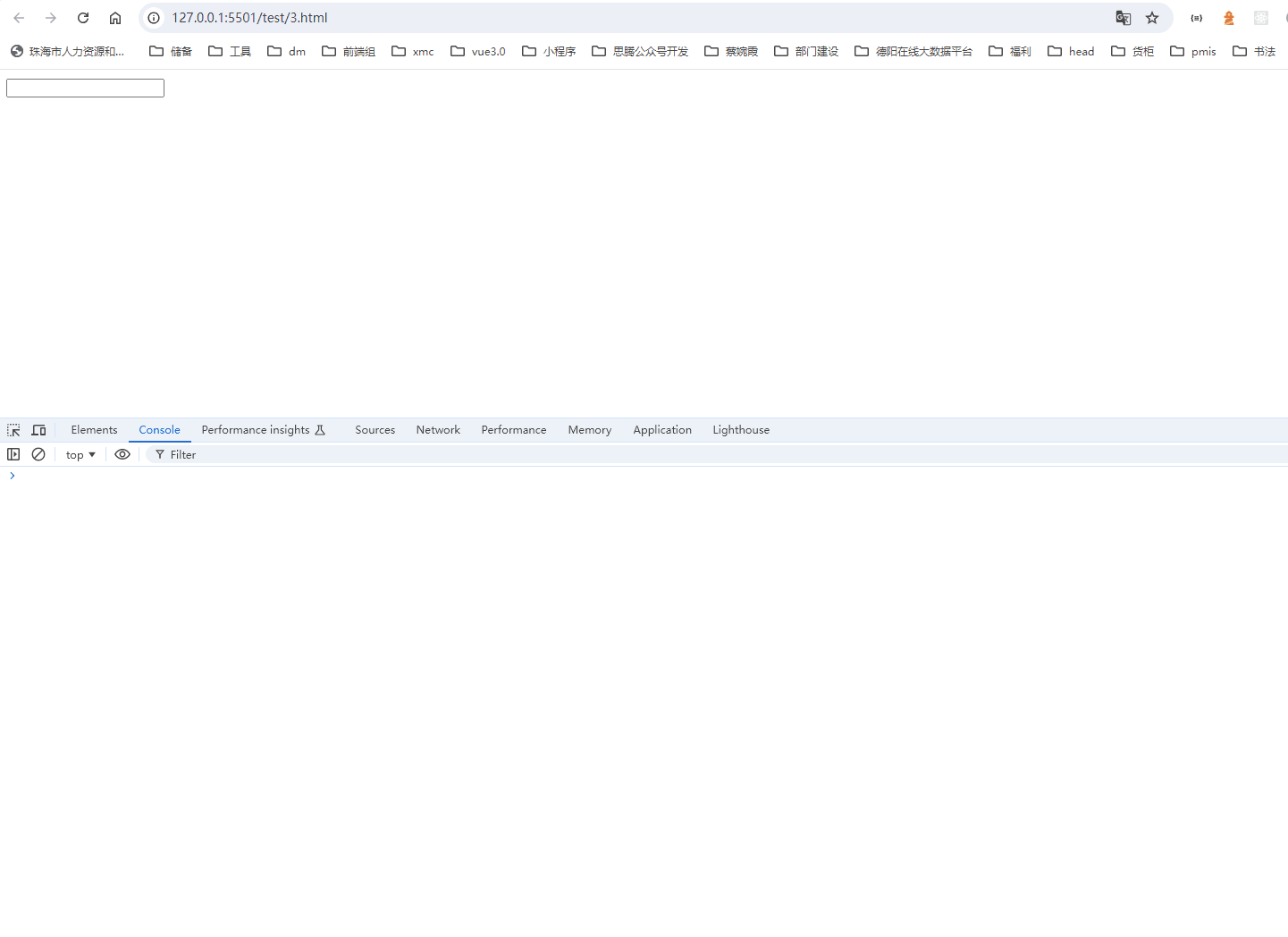Toggle the device emulation toolbar
This screenshot has height=937, width=1288.
[38, 430]
